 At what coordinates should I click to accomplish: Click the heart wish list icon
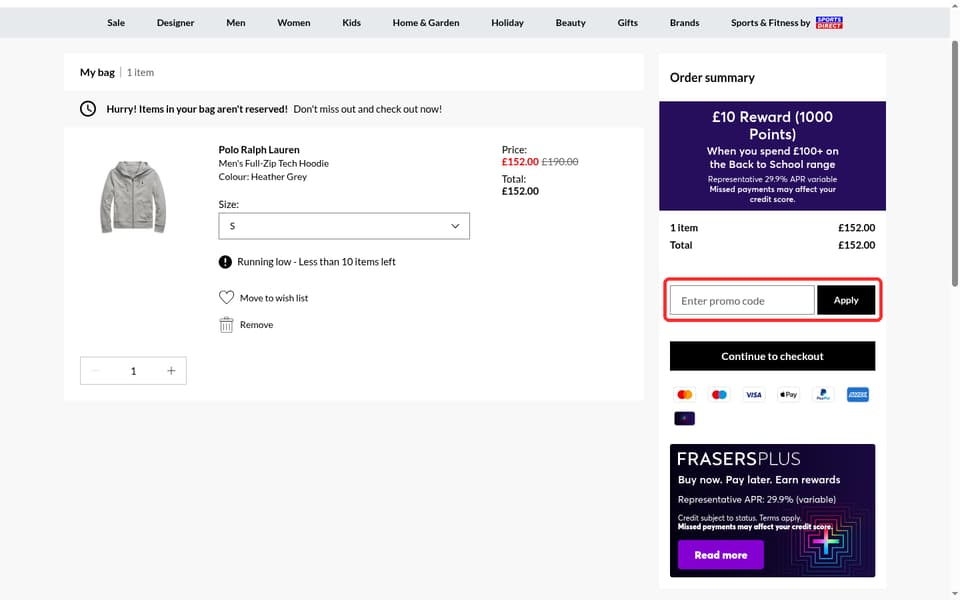click(x=227, y=298)
